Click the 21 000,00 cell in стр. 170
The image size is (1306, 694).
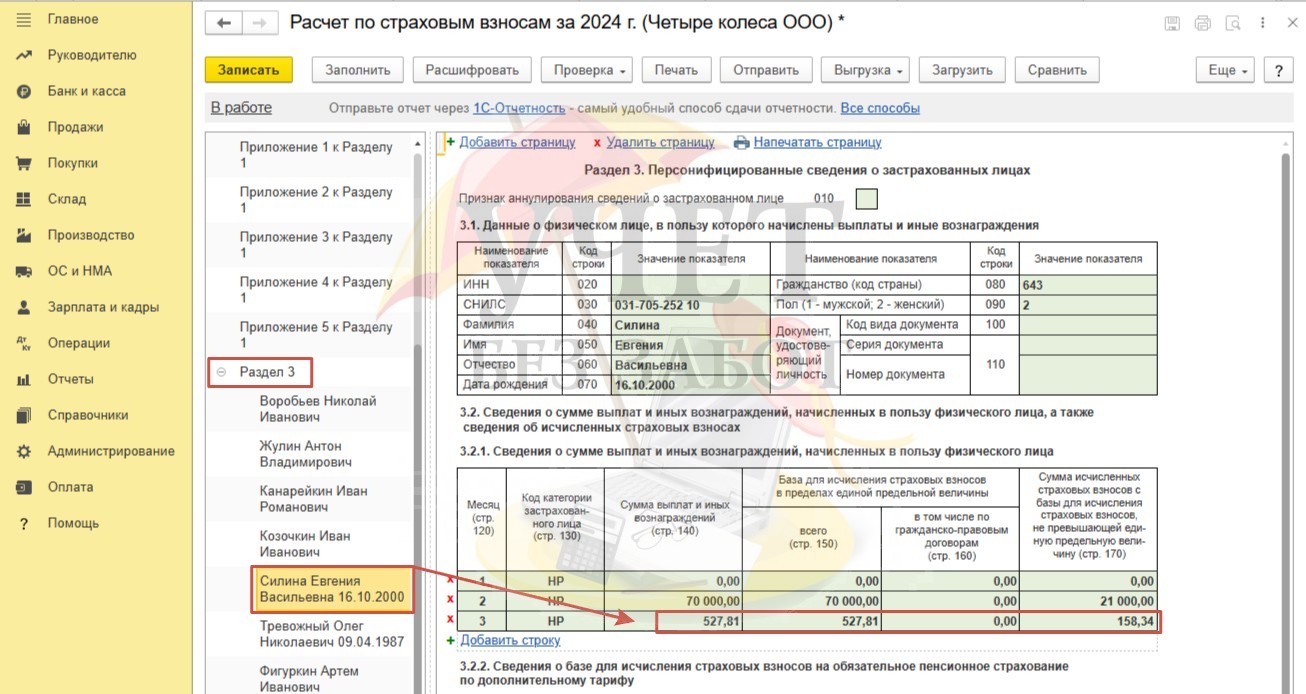(x=1088, y=601)
